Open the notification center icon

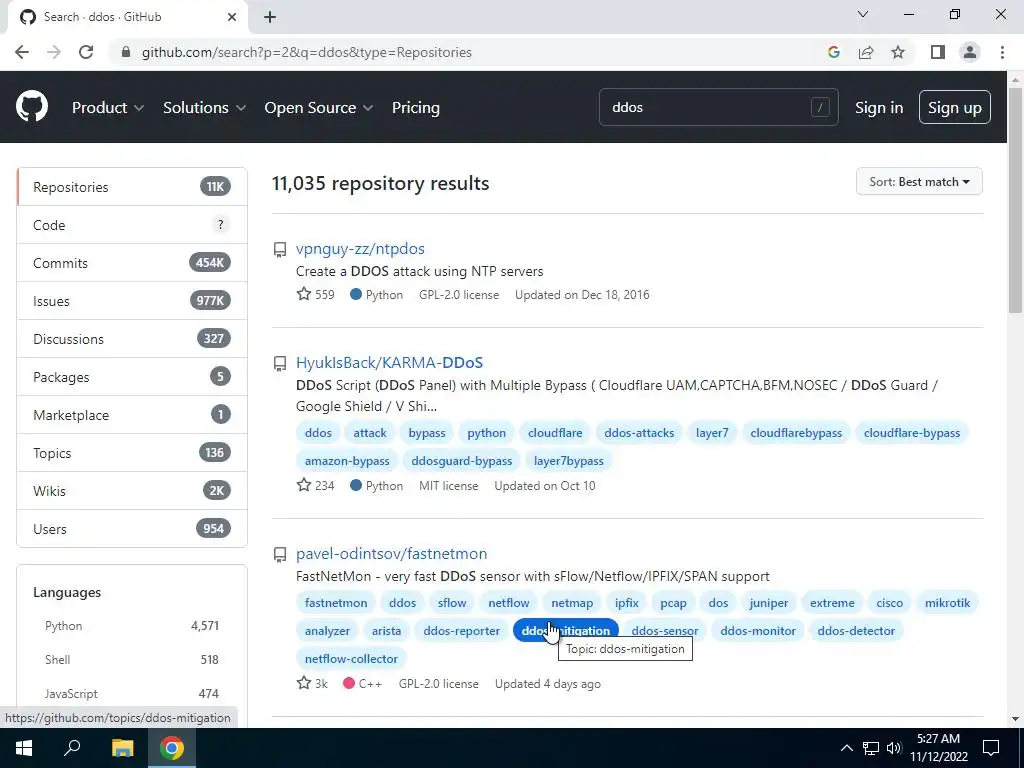tap(991, 748)
